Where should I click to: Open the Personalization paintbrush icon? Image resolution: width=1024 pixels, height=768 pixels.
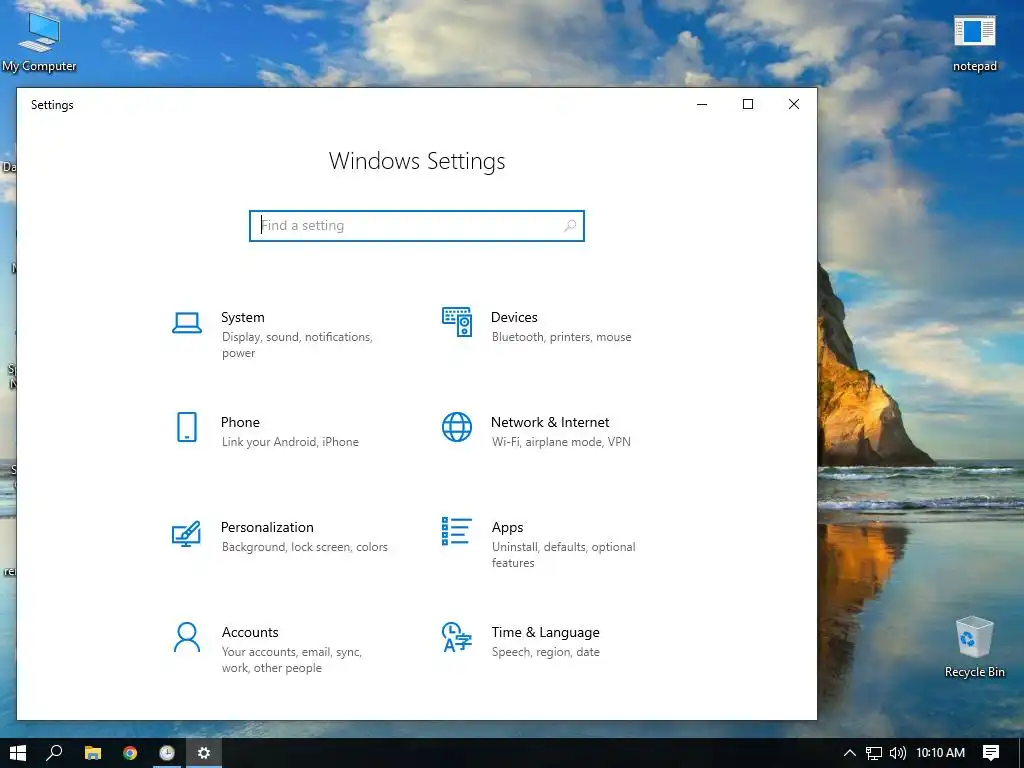tap(186, 533)
